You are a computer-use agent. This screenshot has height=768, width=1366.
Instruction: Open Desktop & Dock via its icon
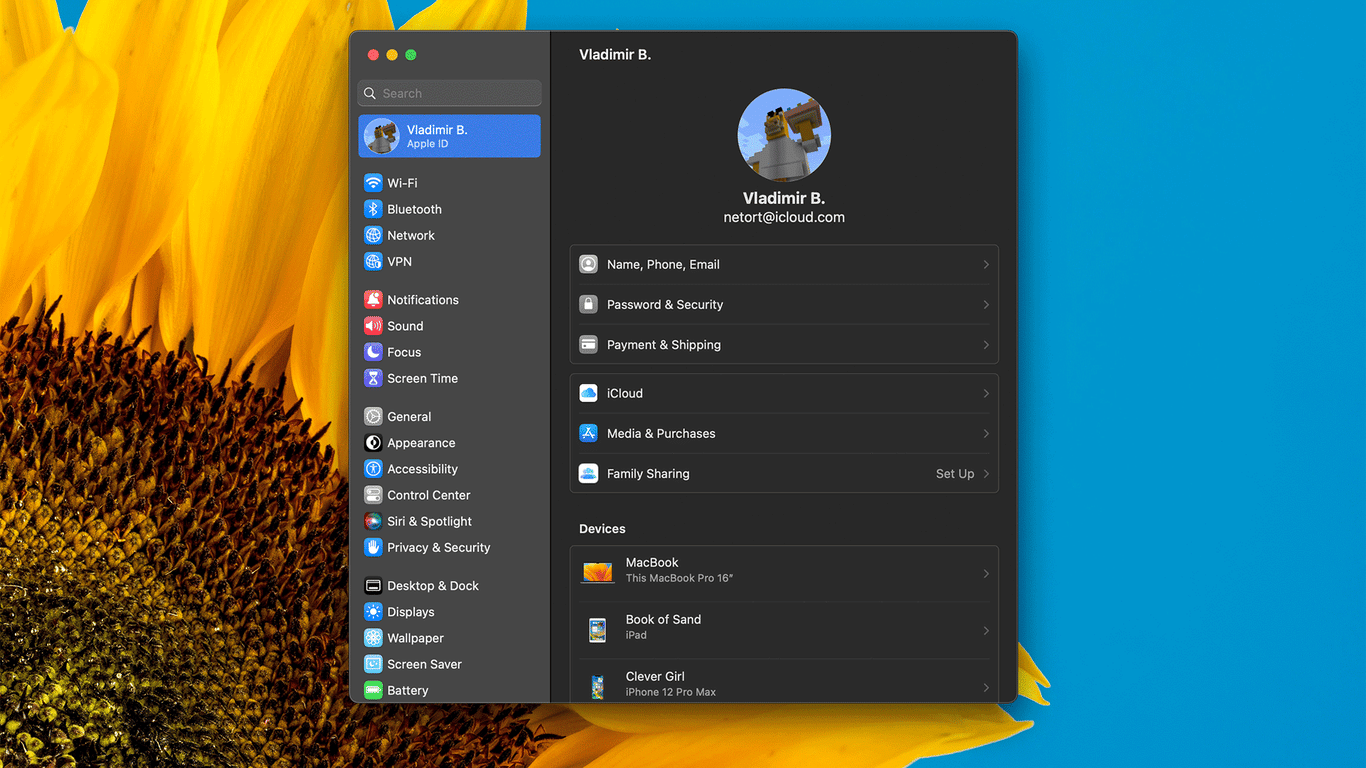tap(373, 586)
